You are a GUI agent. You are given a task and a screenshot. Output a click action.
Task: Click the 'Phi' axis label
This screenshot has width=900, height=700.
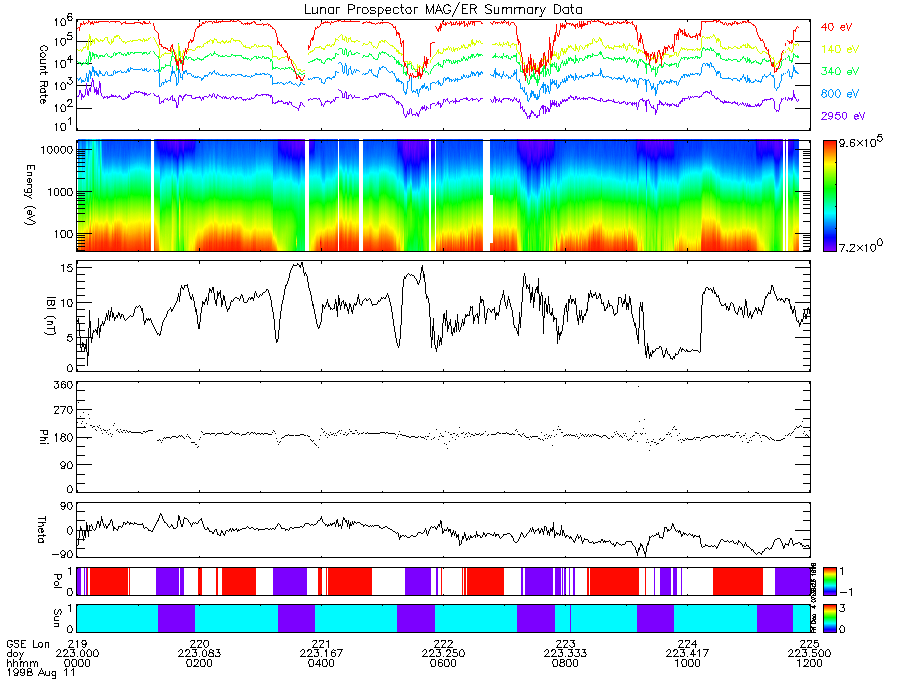(43, 436)
